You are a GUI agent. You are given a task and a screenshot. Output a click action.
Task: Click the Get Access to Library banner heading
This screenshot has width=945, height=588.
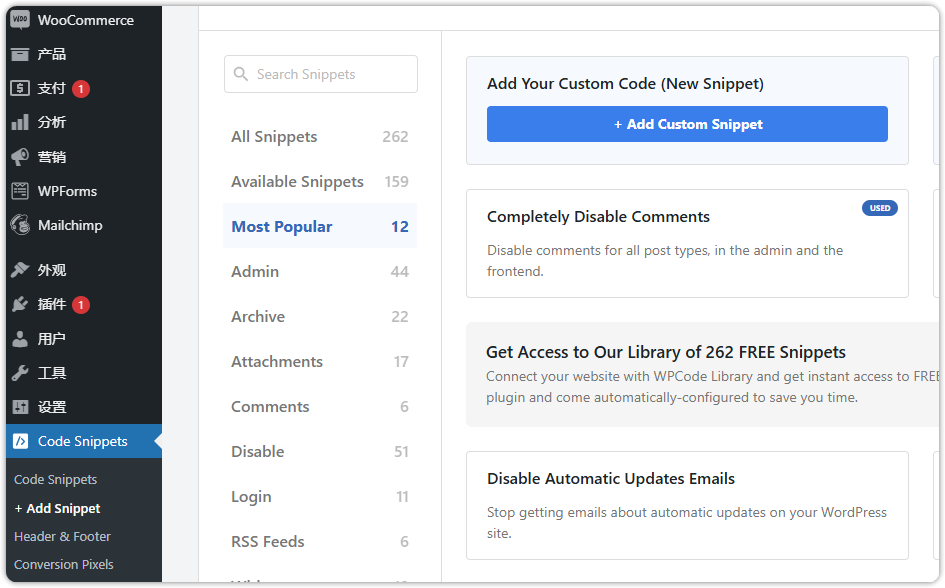[666, 352]
